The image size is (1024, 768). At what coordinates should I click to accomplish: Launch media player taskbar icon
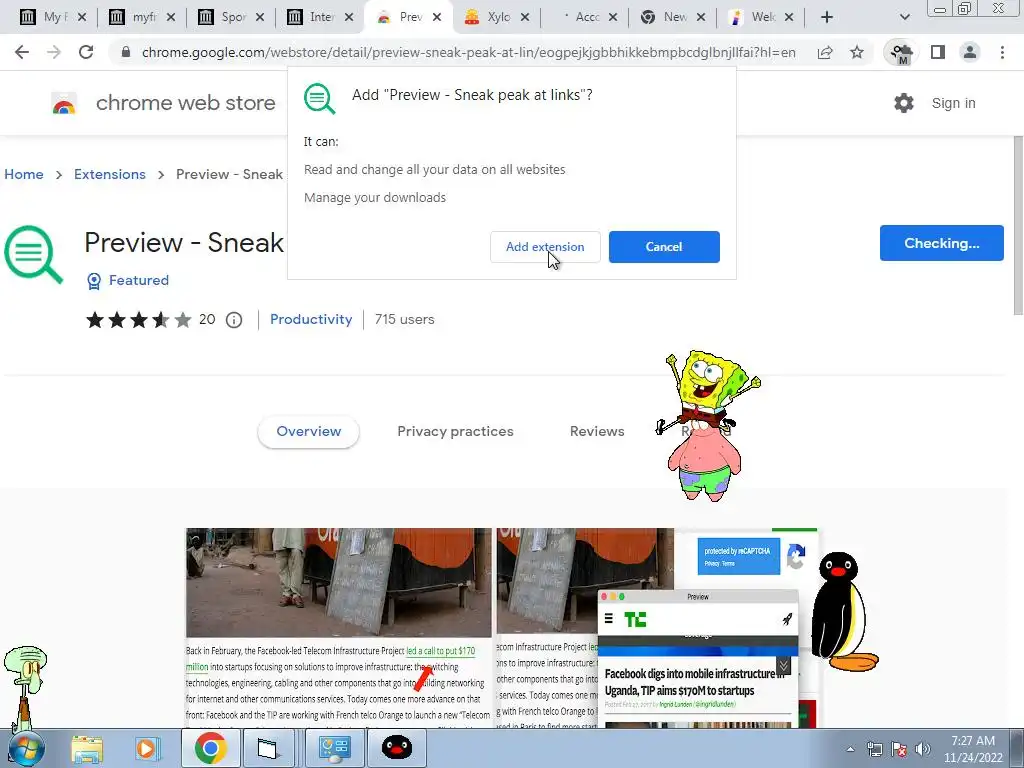[146, 748]
